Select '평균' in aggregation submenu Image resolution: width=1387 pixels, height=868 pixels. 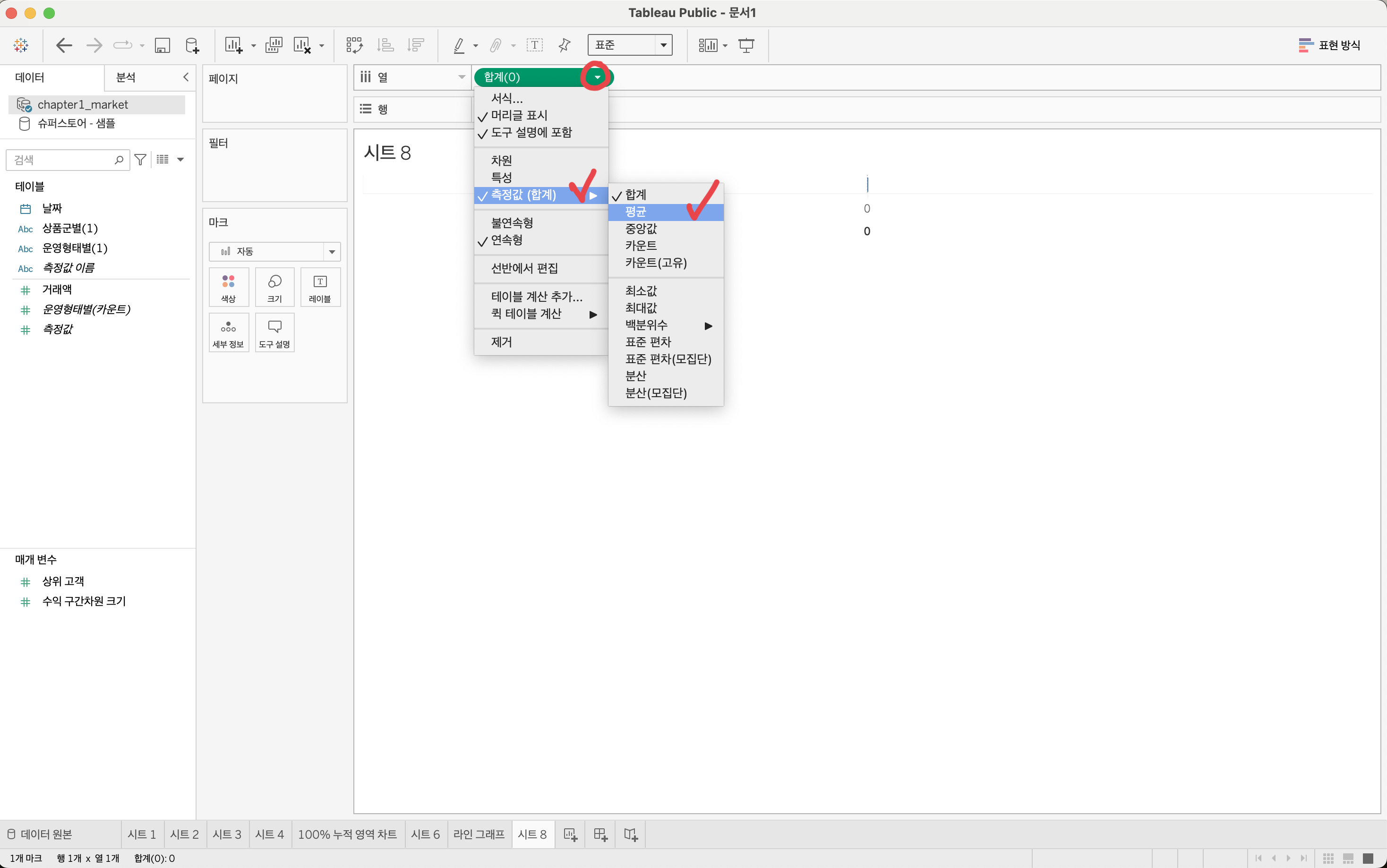click(636, 212)
